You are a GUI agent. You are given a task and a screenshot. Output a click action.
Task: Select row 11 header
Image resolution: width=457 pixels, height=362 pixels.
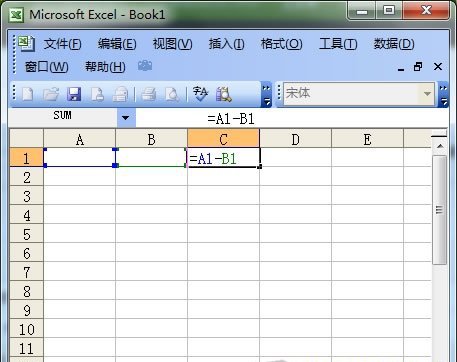click(26, 347)
